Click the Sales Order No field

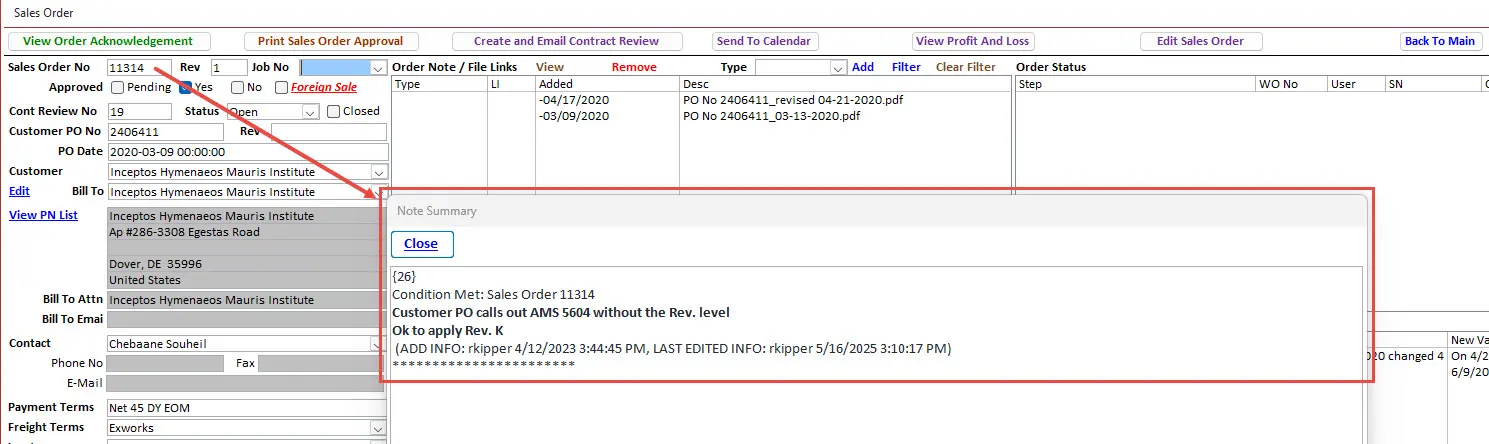(x=138, y=68)
